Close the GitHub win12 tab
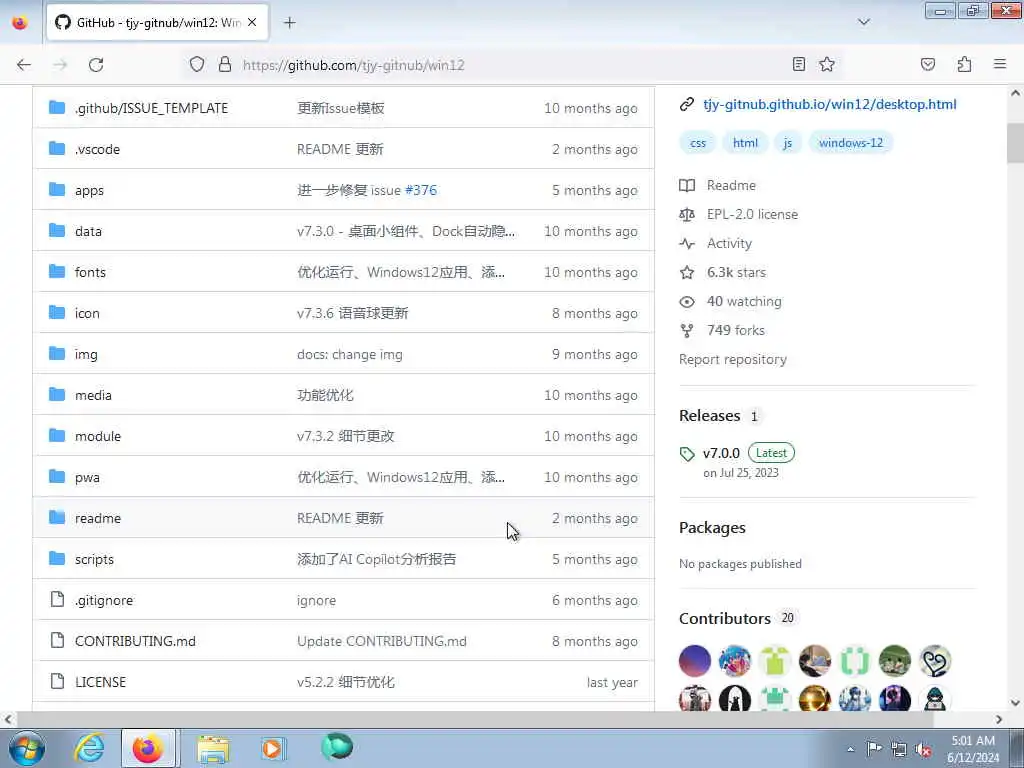1024x768 pixels. 252,22
